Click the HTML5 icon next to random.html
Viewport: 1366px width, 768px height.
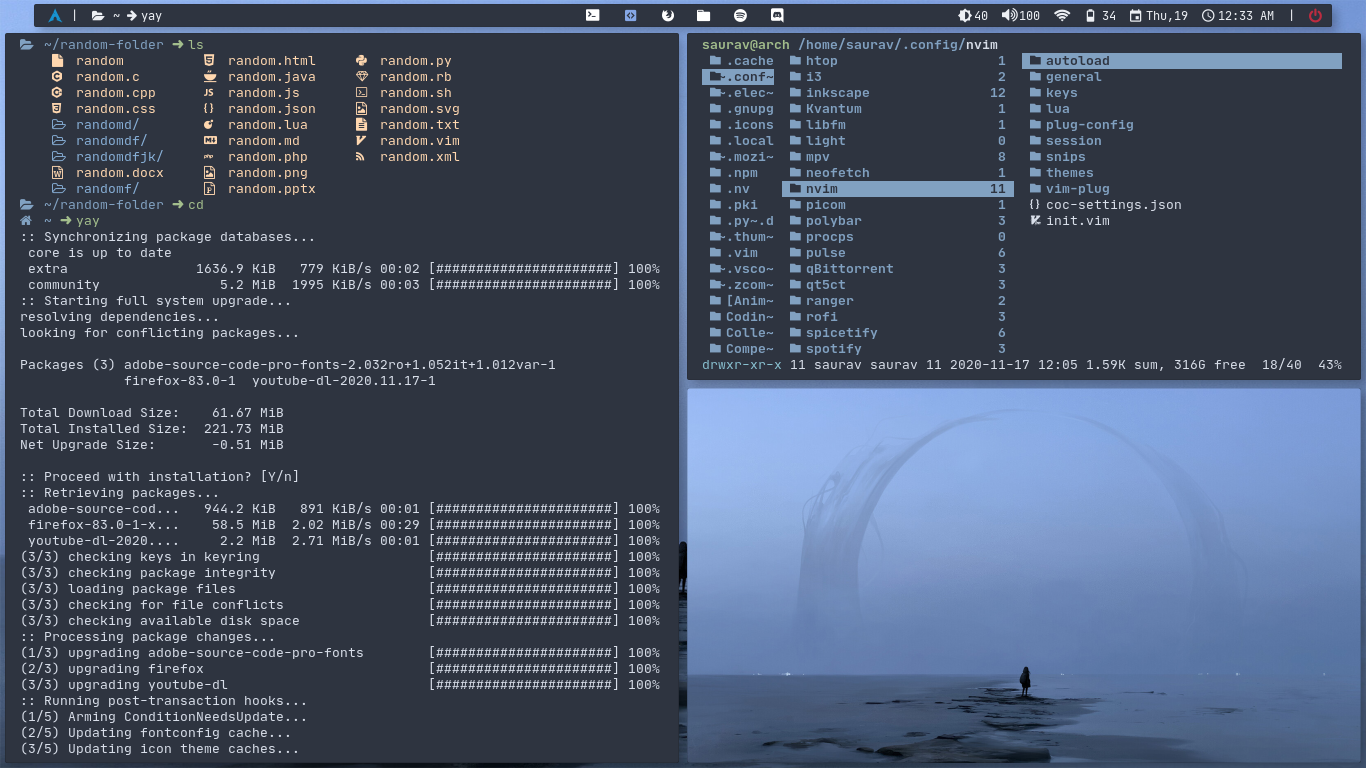point(209,61)
